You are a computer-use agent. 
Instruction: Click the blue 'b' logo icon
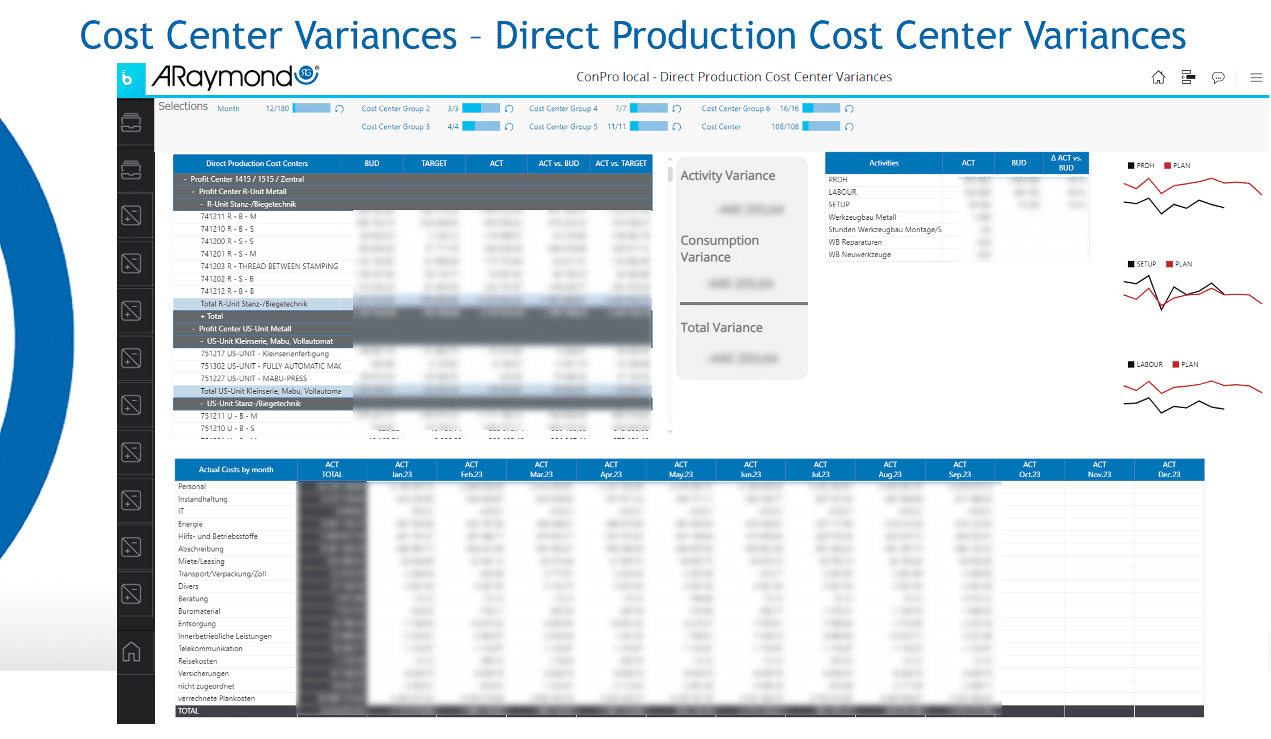click(x=130, y=78)
